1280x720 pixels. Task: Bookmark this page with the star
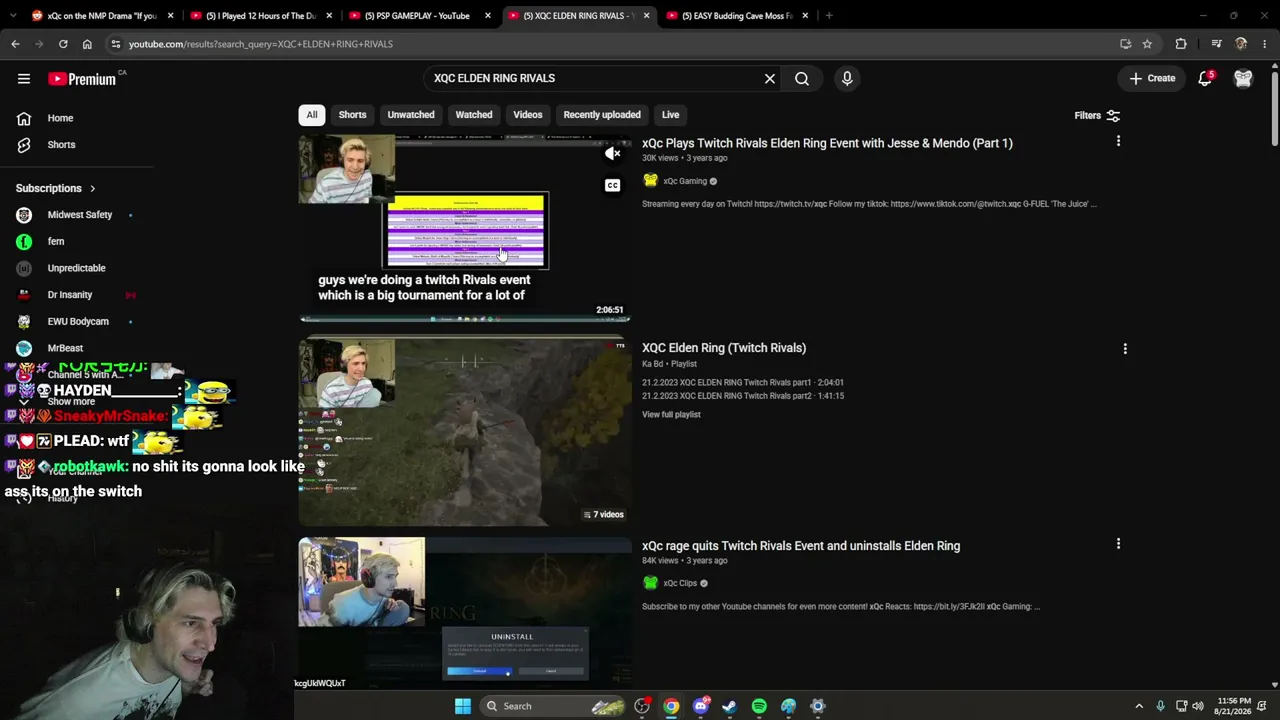pyautogui.click(x=1147, y=44)
